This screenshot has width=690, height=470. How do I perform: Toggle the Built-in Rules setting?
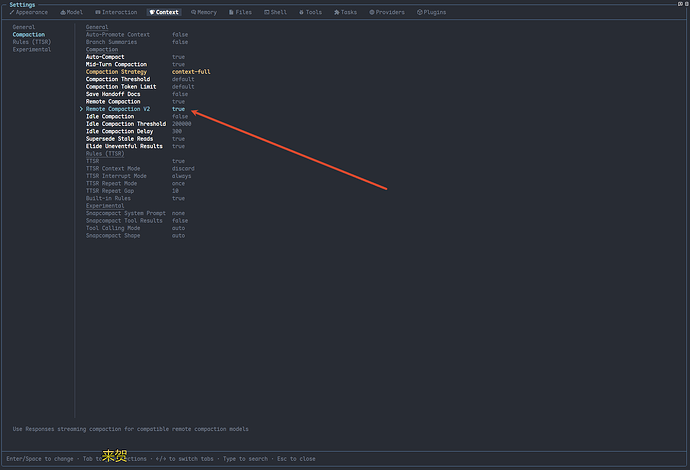pyautogui.click(x=136, y=199)
